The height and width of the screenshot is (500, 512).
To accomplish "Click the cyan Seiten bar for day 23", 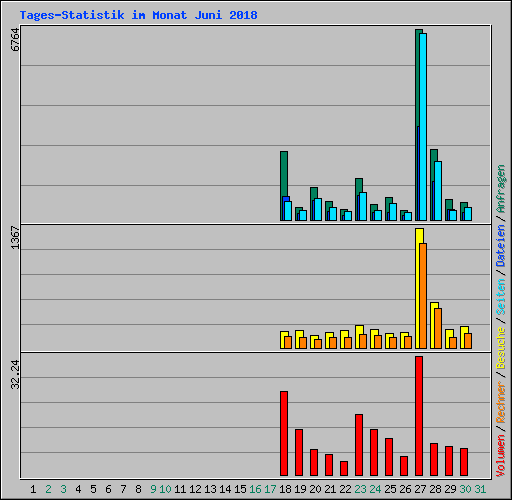I will [x=363, y=206].
